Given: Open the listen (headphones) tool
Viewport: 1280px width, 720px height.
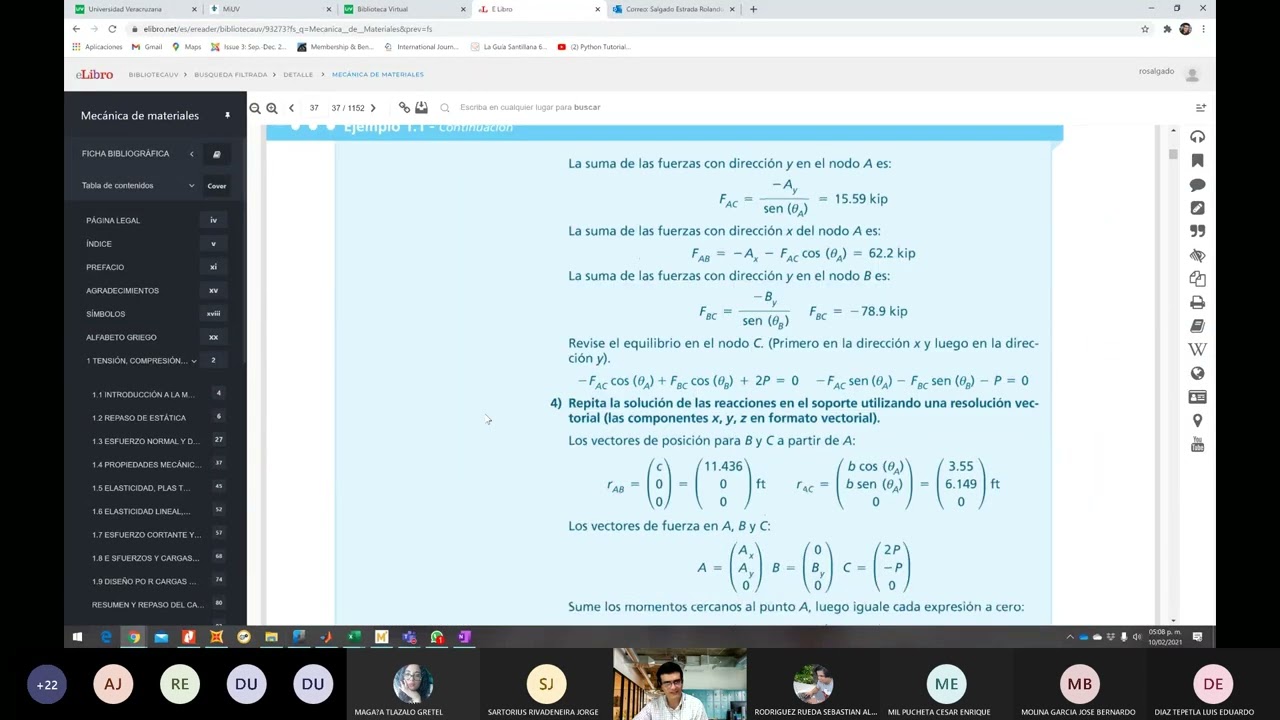Looking at the screenshot, I should 1197,136.
